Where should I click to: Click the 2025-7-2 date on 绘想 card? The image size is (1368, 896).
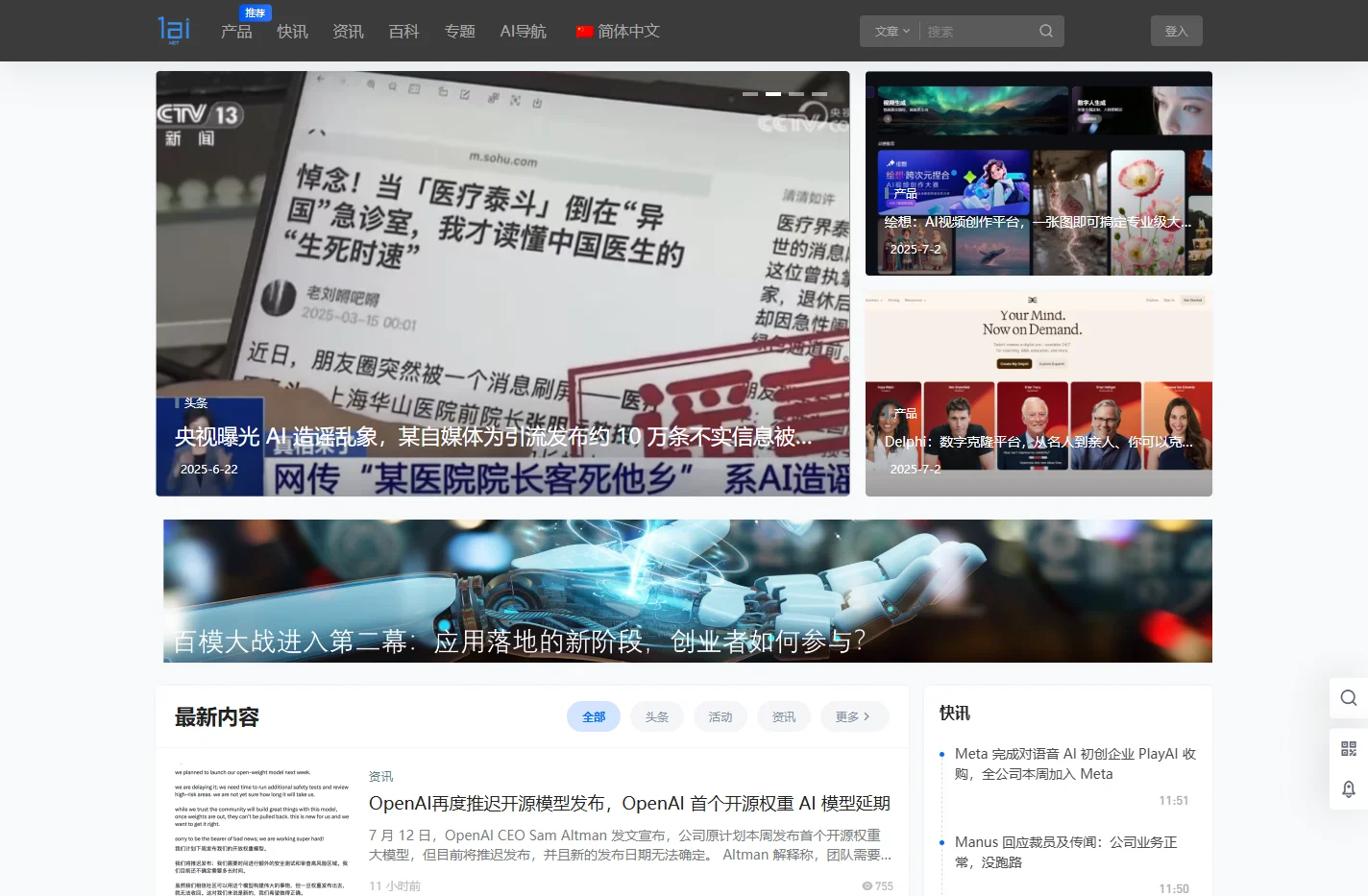point(916,250)
